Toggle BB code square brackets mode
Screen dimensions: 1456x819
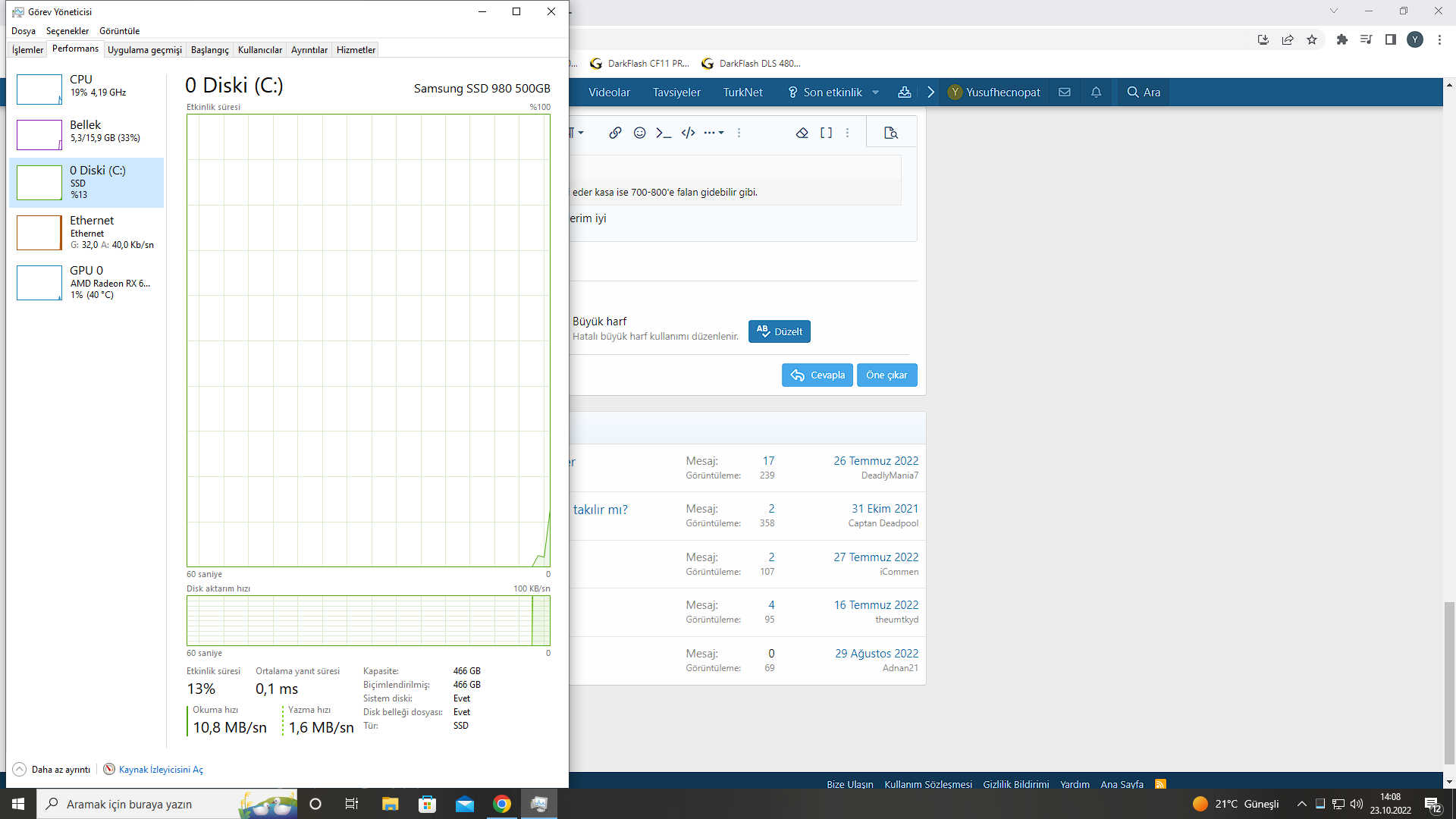pyautogui.click(x=826, y=133)
